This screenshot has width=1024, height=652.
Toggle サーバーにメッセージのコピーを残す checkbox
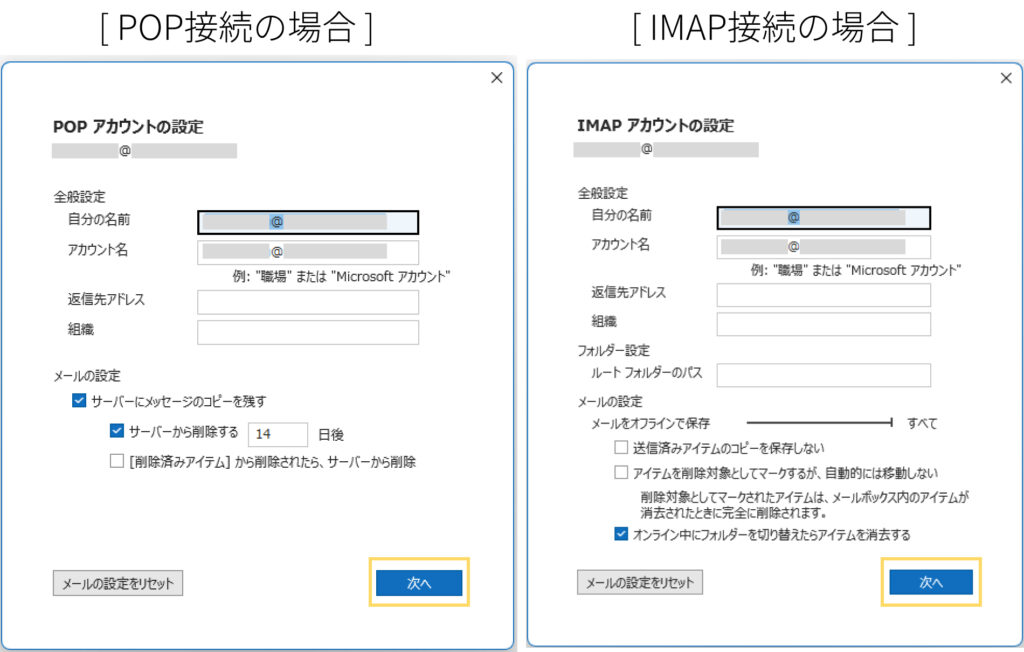click(80, 401)
